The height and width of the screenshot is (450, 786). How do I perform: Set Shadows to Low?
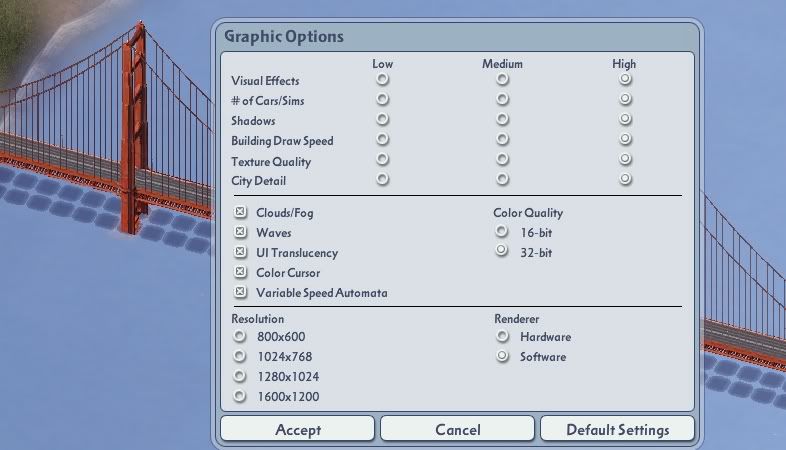point(382,119)
